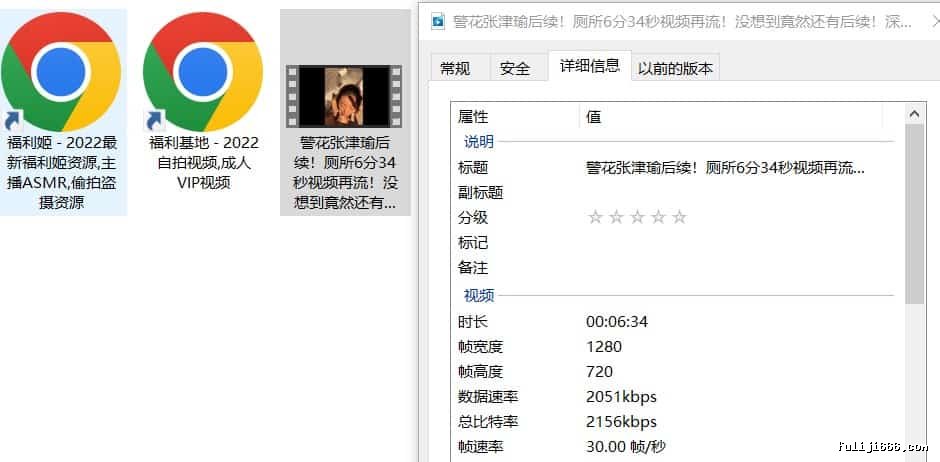
Task: Set 分级 rating to five stars
Action: (x=679, y=217)
